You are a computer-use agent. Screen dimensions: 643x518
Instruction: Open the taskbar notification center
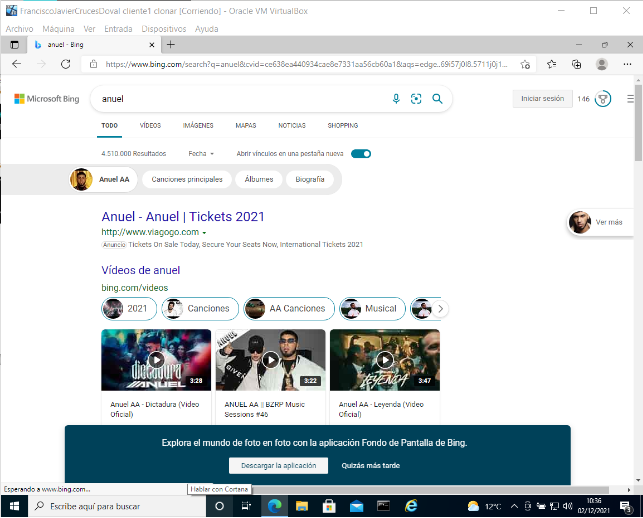pyautogui.click(x=626, y=507)
